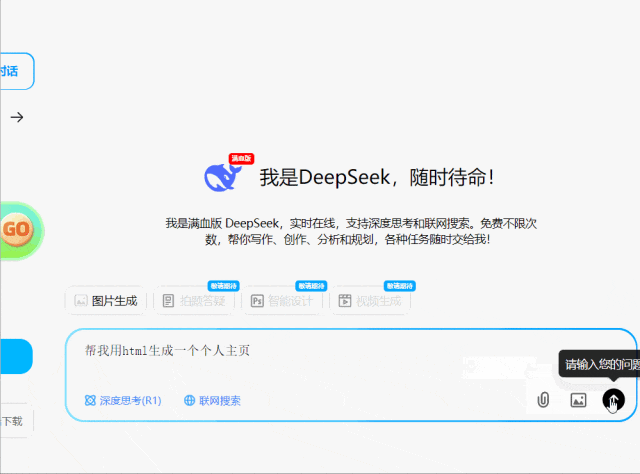The height and width of the screenshot is (474, 640).
Task: Click the round GO badge
Action: [x=17, y=229]
